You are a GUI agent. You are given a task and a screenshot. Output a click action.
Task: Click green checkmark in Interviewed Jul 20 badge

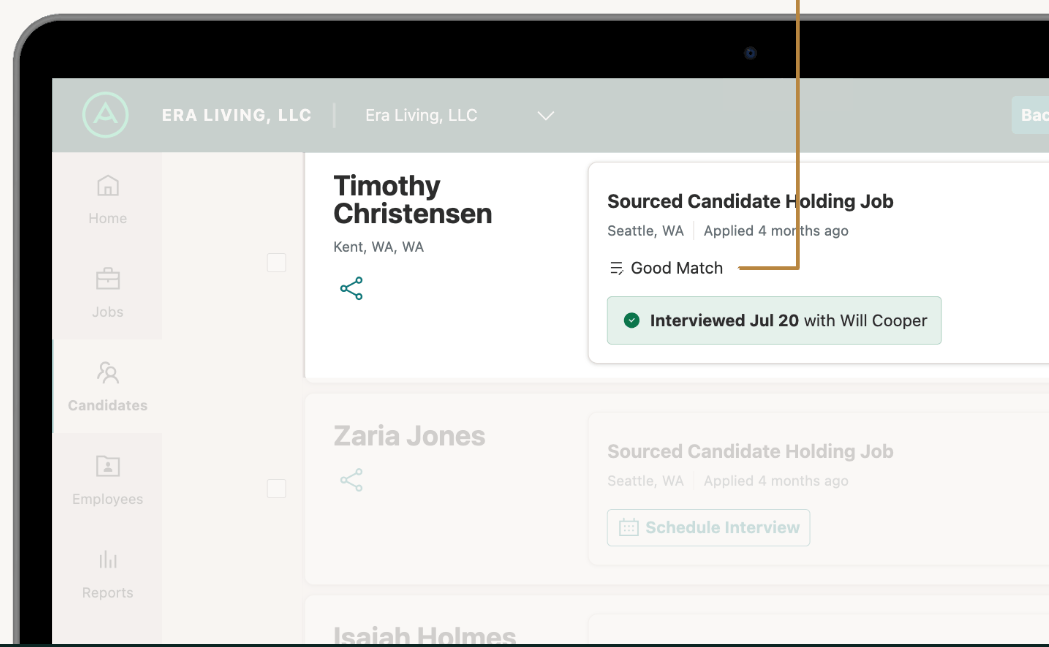pos(631,321)
